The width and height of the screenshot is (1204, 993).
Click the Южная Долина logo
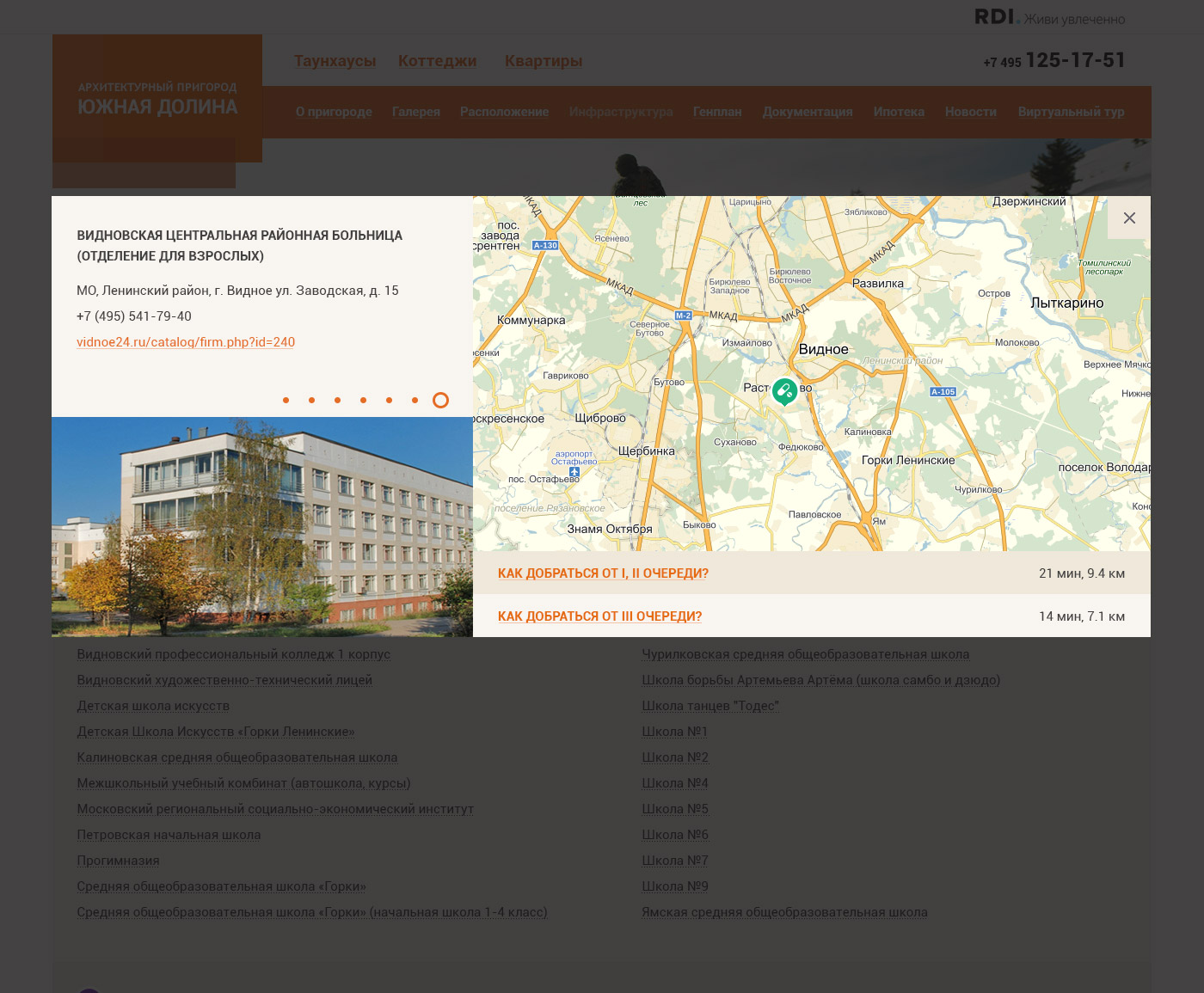tap(157, 99)
